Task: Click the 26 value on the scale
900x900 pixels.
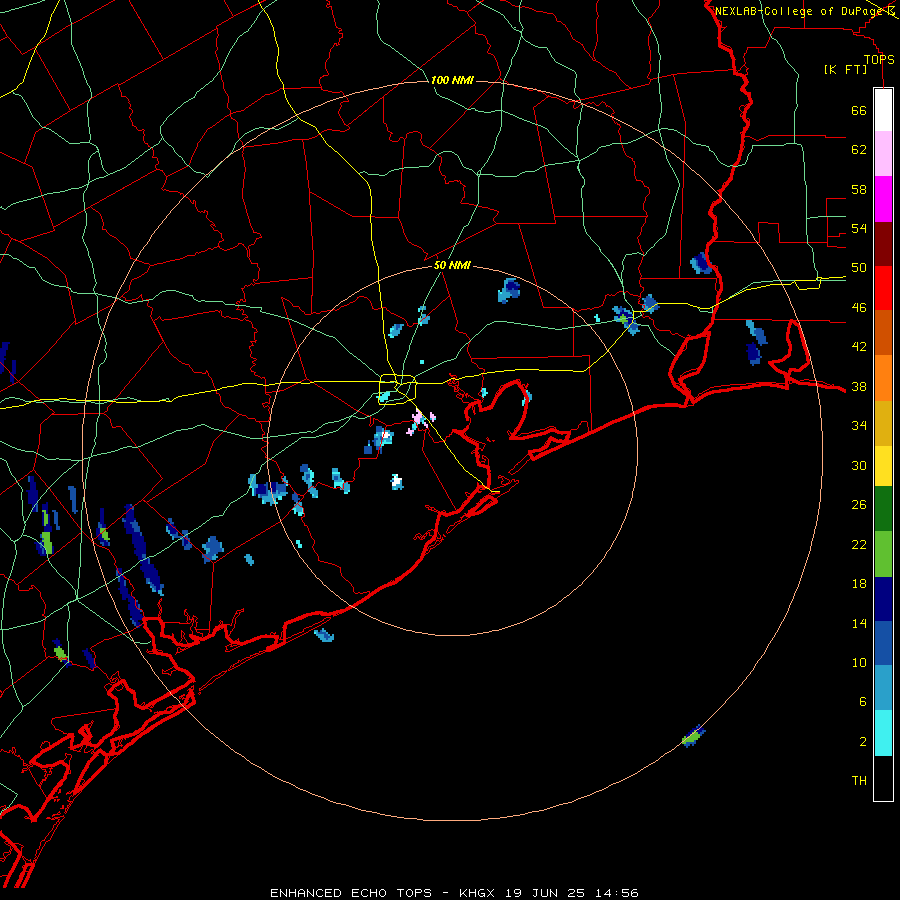Action: [859, 505]
